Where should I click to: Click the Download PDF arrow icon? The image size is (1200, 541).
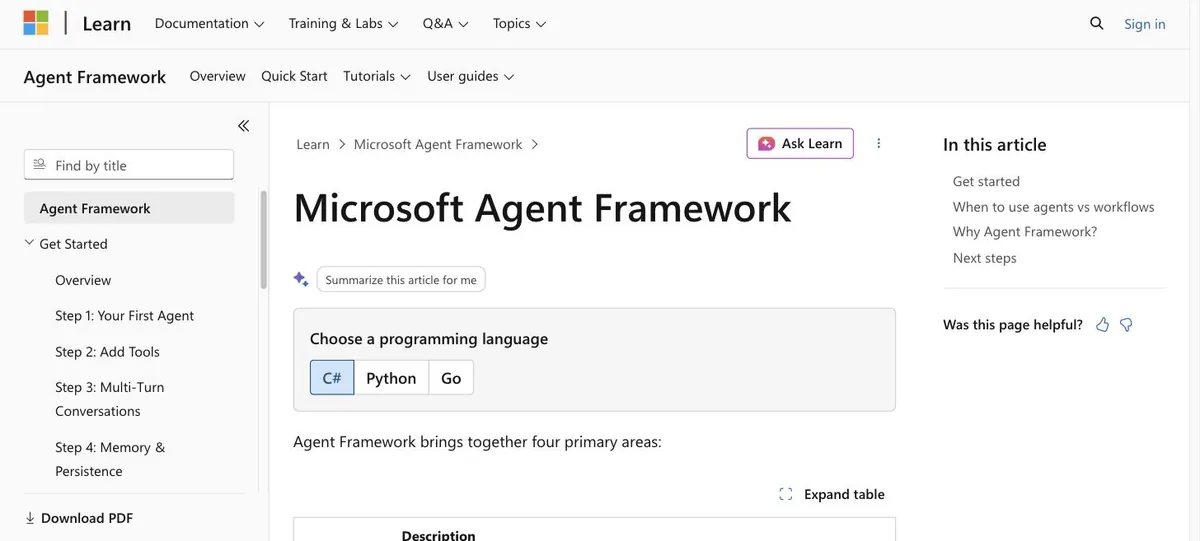[29, 518]
